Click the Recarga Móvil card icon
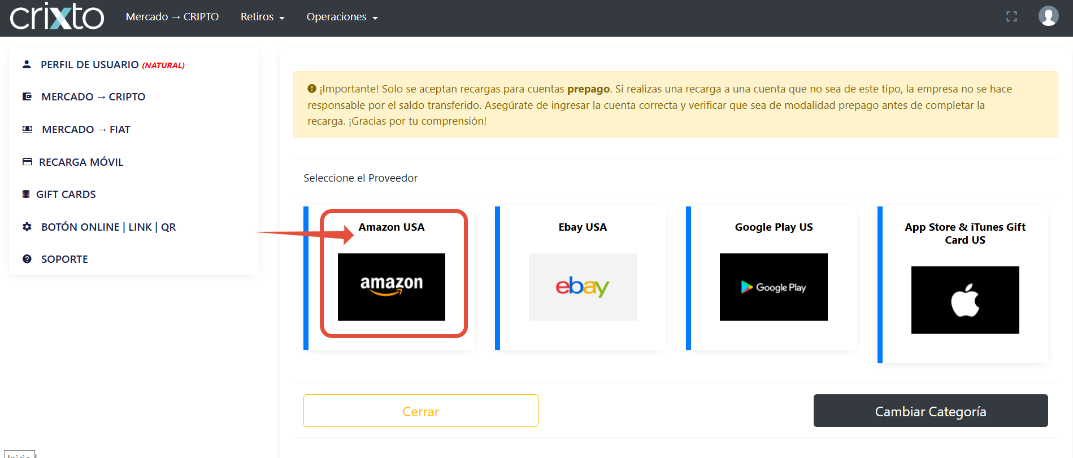The height and width of the screenshot is (458, 1073). tap(27, 162)
